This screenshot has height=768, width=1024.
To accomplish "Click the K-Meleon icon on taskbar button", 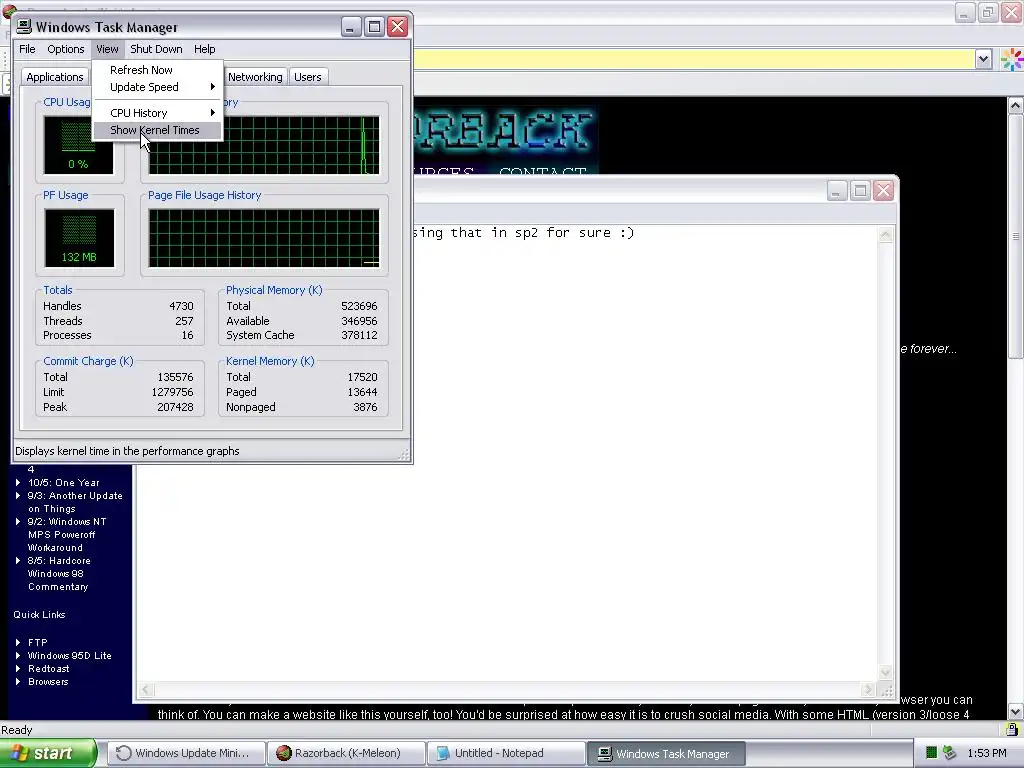I will (283, 753).
